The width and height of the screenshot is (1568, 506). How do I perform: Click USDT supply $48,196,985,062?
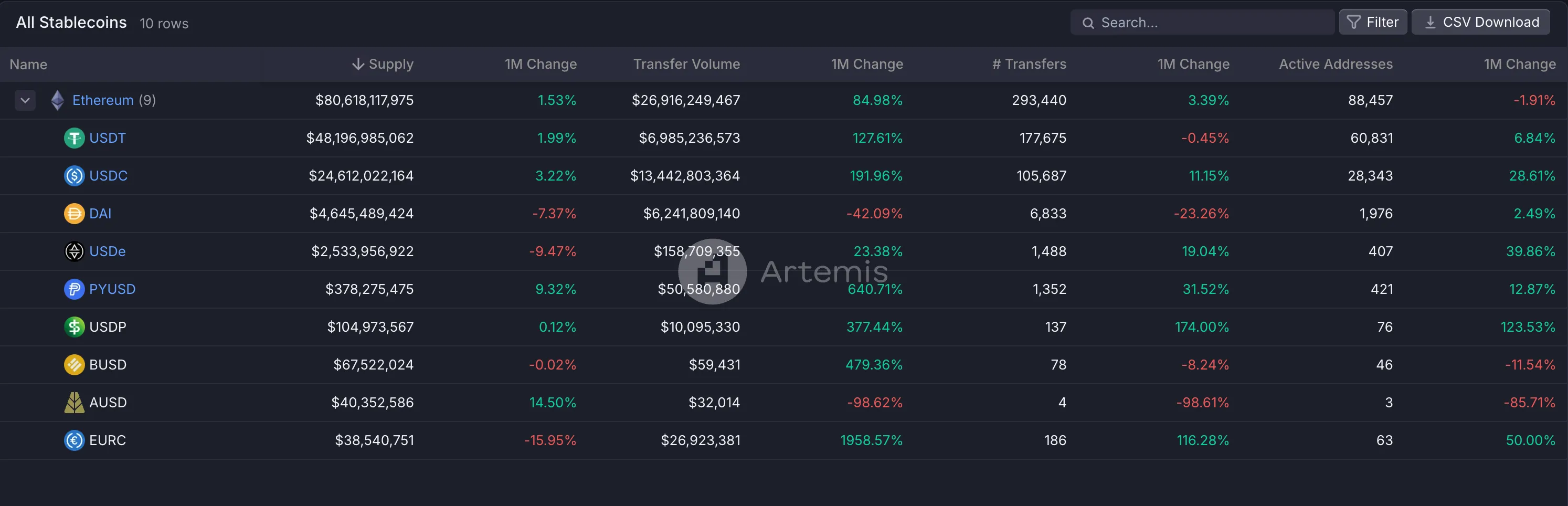pos(360,138)
